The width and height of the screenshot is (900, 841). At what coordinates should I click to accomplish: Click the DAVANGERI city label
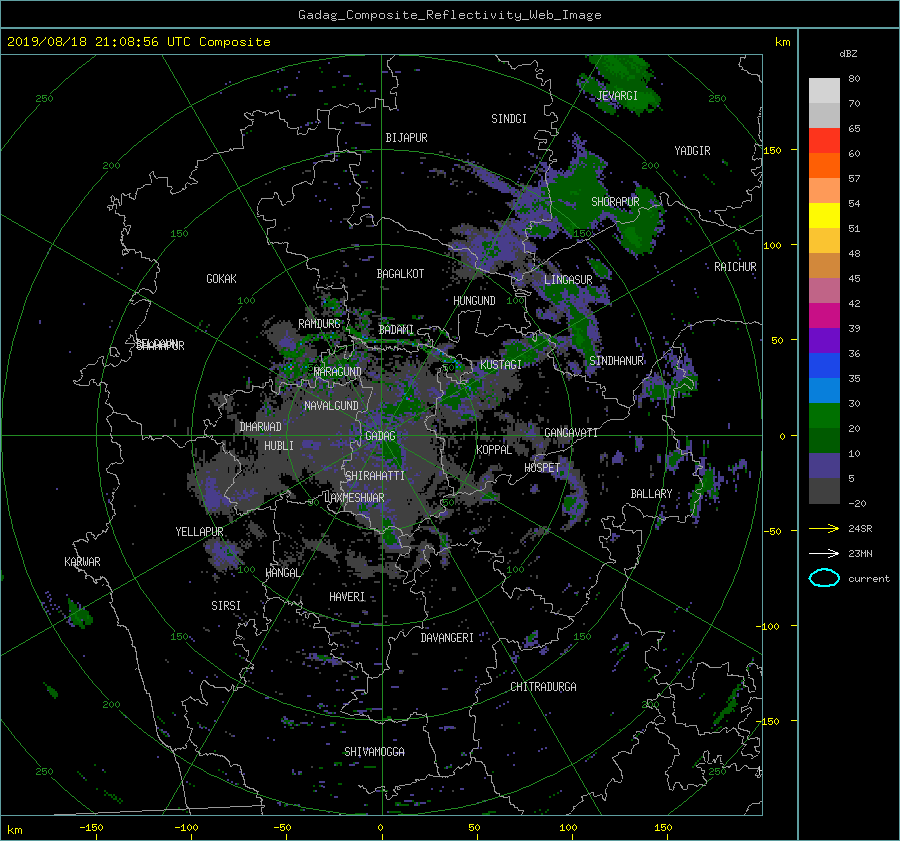pyautogui.click(x=447, y=638)
